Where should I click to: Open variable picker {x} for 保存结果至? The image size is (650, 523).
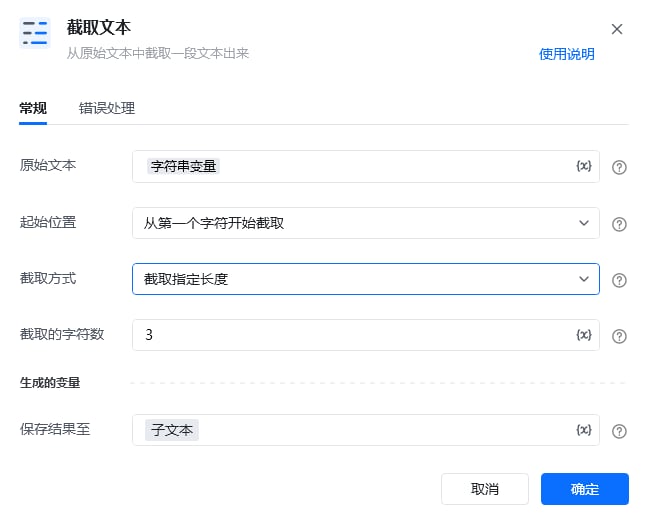(584, 430)
